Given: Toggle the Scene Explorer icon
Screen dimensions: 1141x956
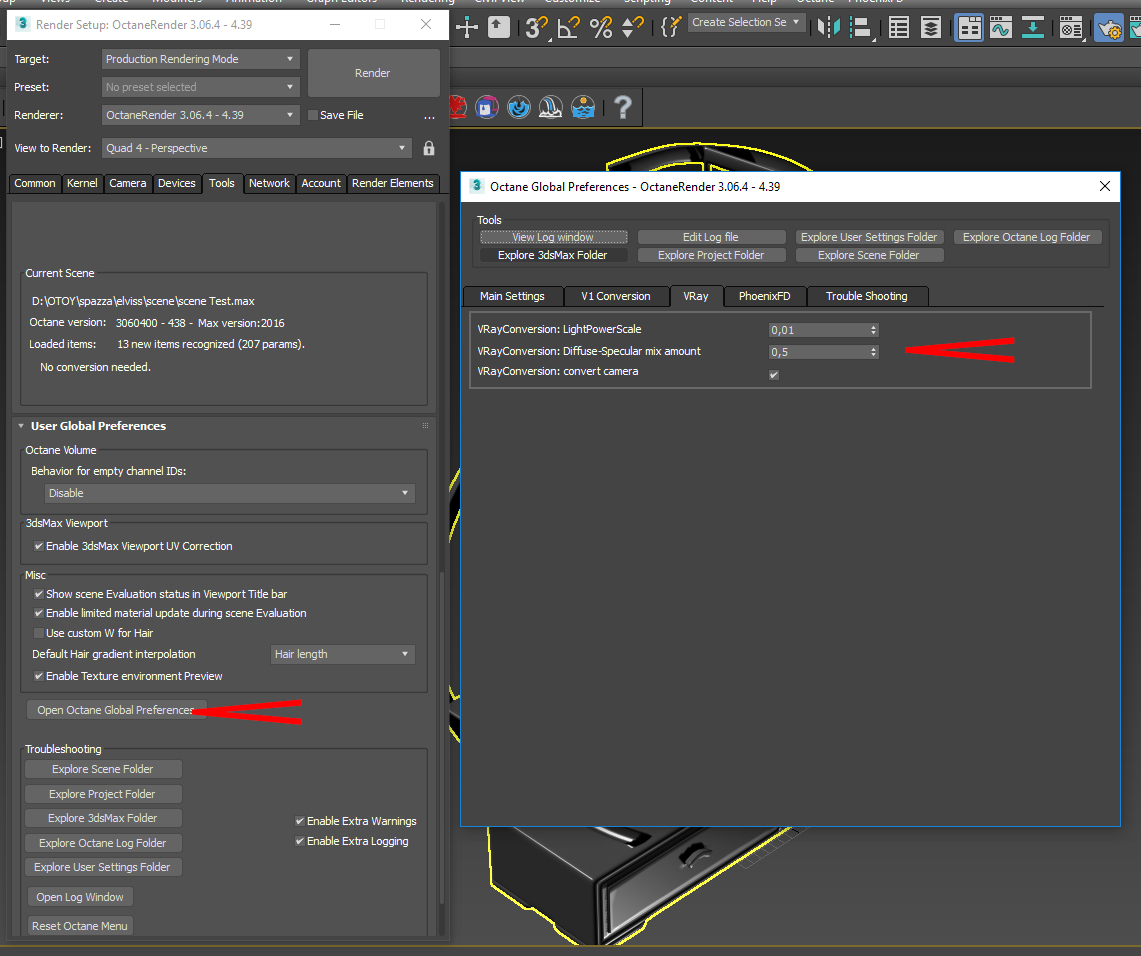Looking at the screenshot, I should 899,28.
